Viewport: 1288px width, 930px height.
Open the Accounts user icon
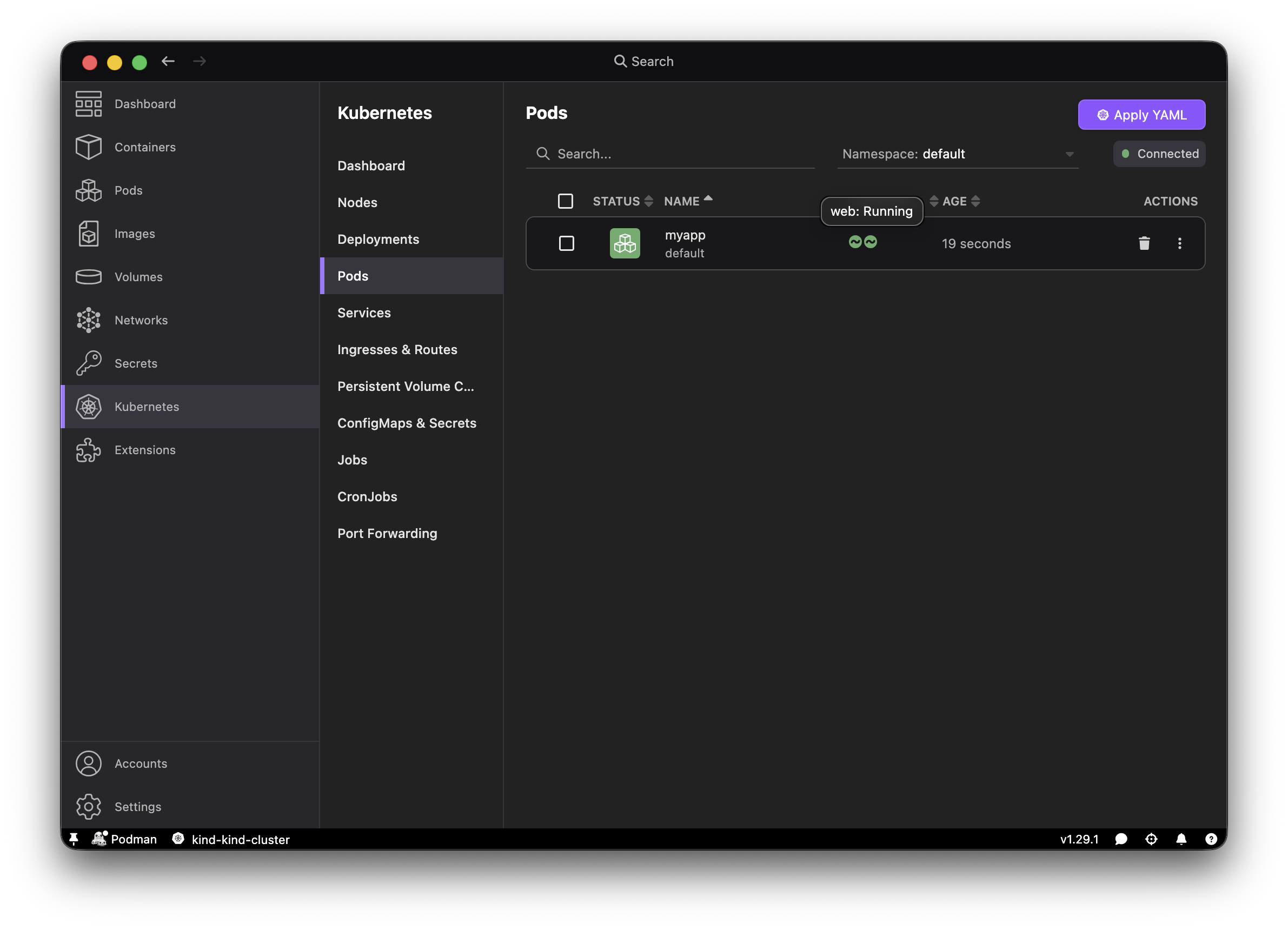[x=88, y=763]
